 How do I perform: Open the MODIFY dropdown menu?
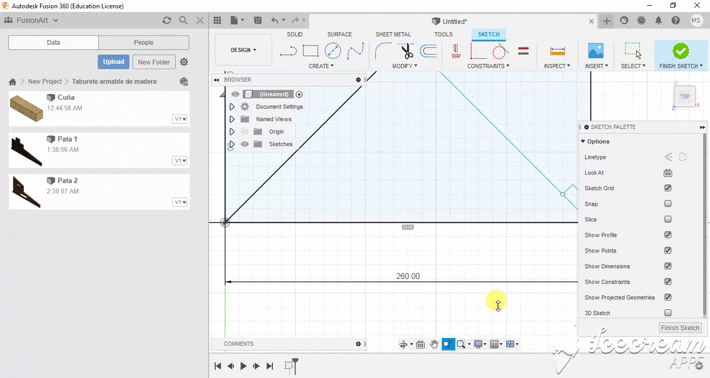pos(404,66)
